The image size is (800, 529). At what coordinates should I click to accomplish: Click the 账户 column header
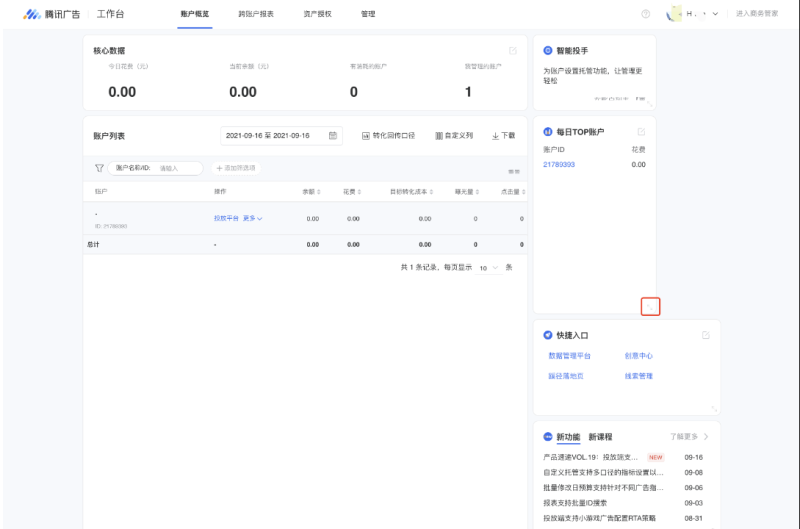click(x=101, y=192)
